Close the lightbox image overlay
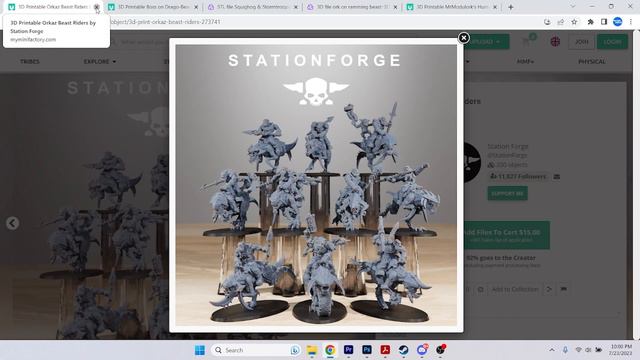This screenshot has width=640, height=360. pyautogui.click(x=463, y=38)
